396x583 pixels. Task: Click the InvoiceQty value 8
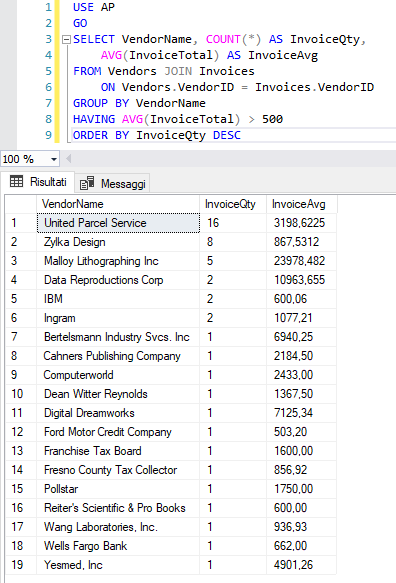(233, 242)
